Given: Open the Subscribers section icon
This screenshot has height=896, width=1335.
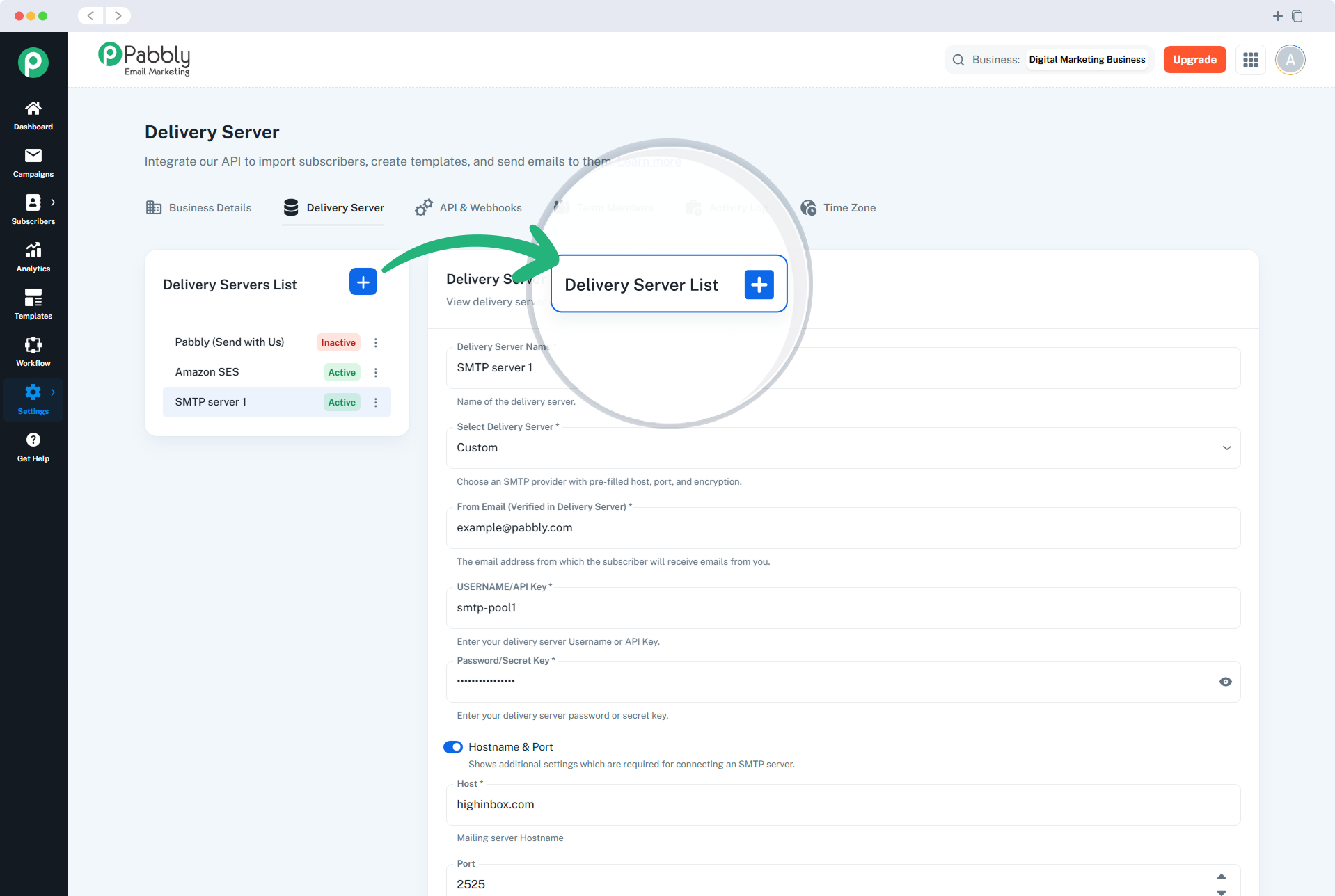Looking at the screenshot, I should coord(33,202).
